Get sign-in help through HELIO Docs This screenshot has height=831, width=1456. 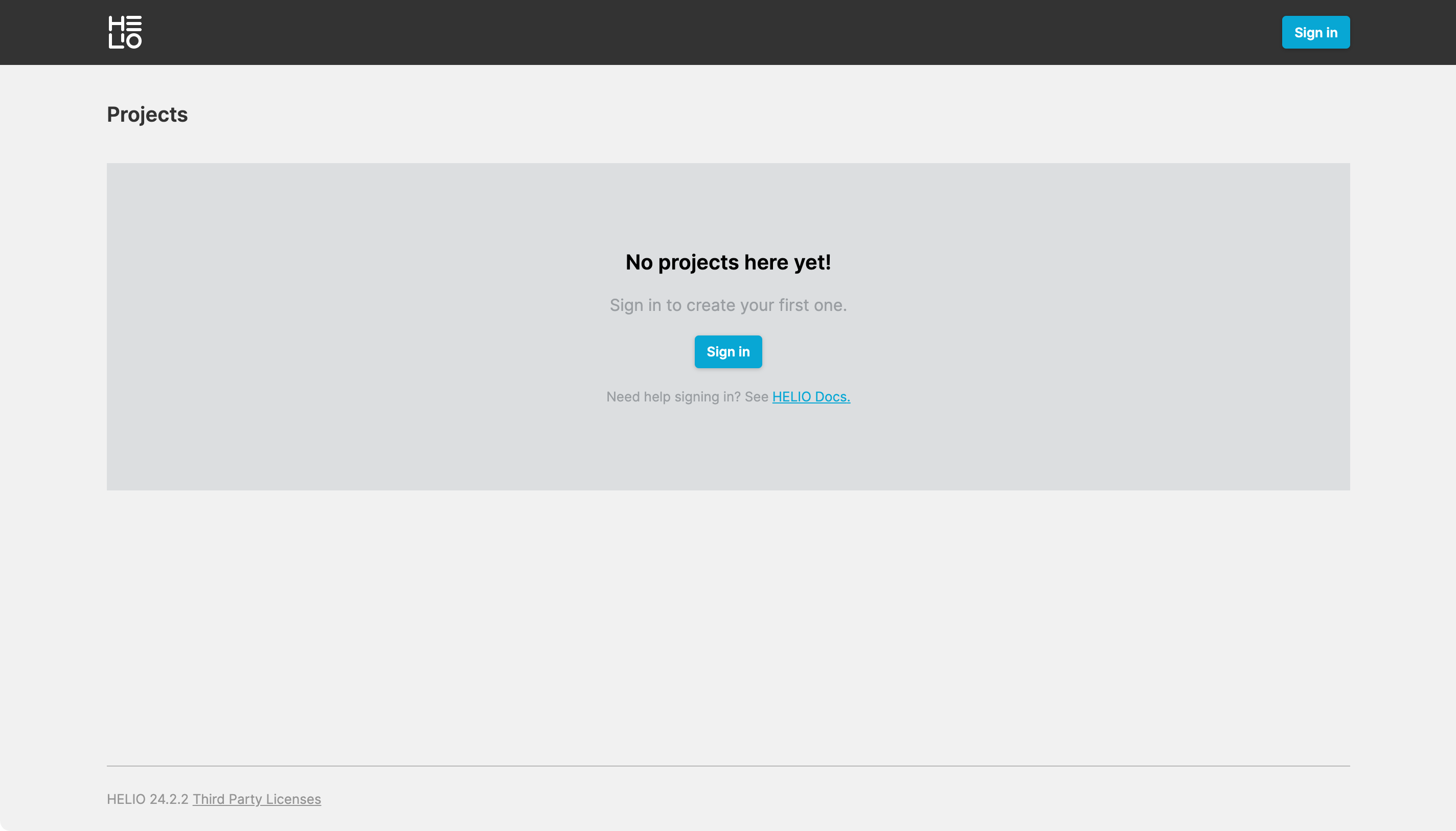[x=811, y=397]
